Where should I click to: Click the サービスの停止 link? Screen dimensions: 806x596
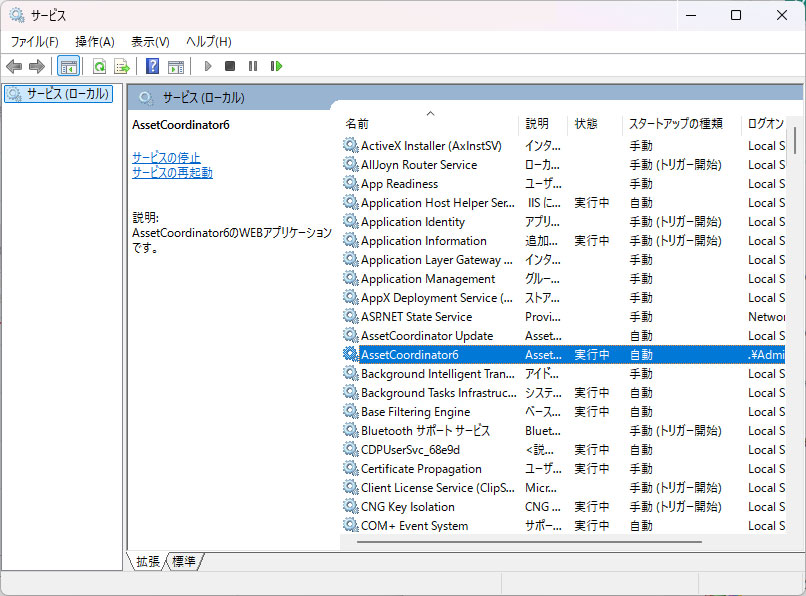coord(166,157)
